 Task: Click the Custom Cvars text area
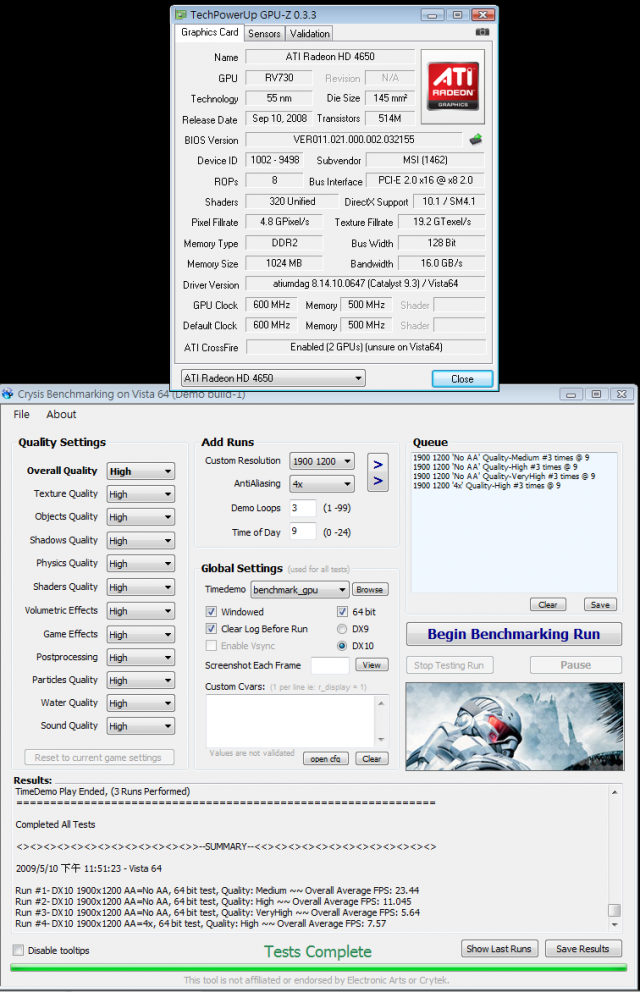pyautogui.click(x=291, y=721)
